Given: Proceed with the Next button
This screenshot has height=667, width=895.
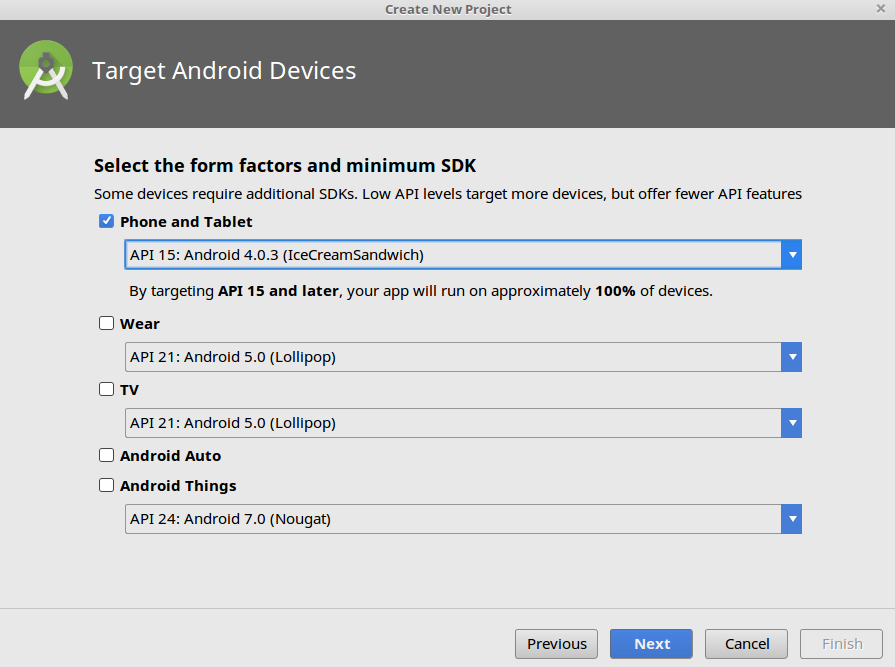Looking at the screenshot, I should click(651, 644).
